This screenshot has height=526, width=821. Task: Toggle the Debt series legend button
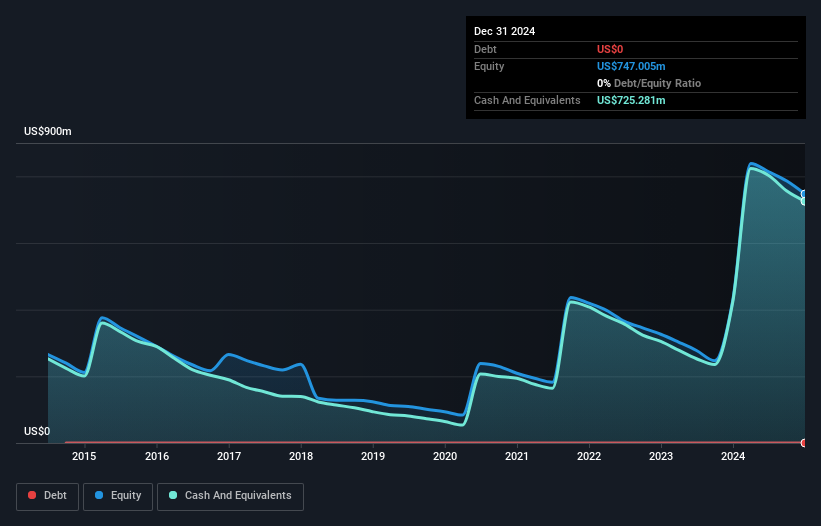point(48,496)
